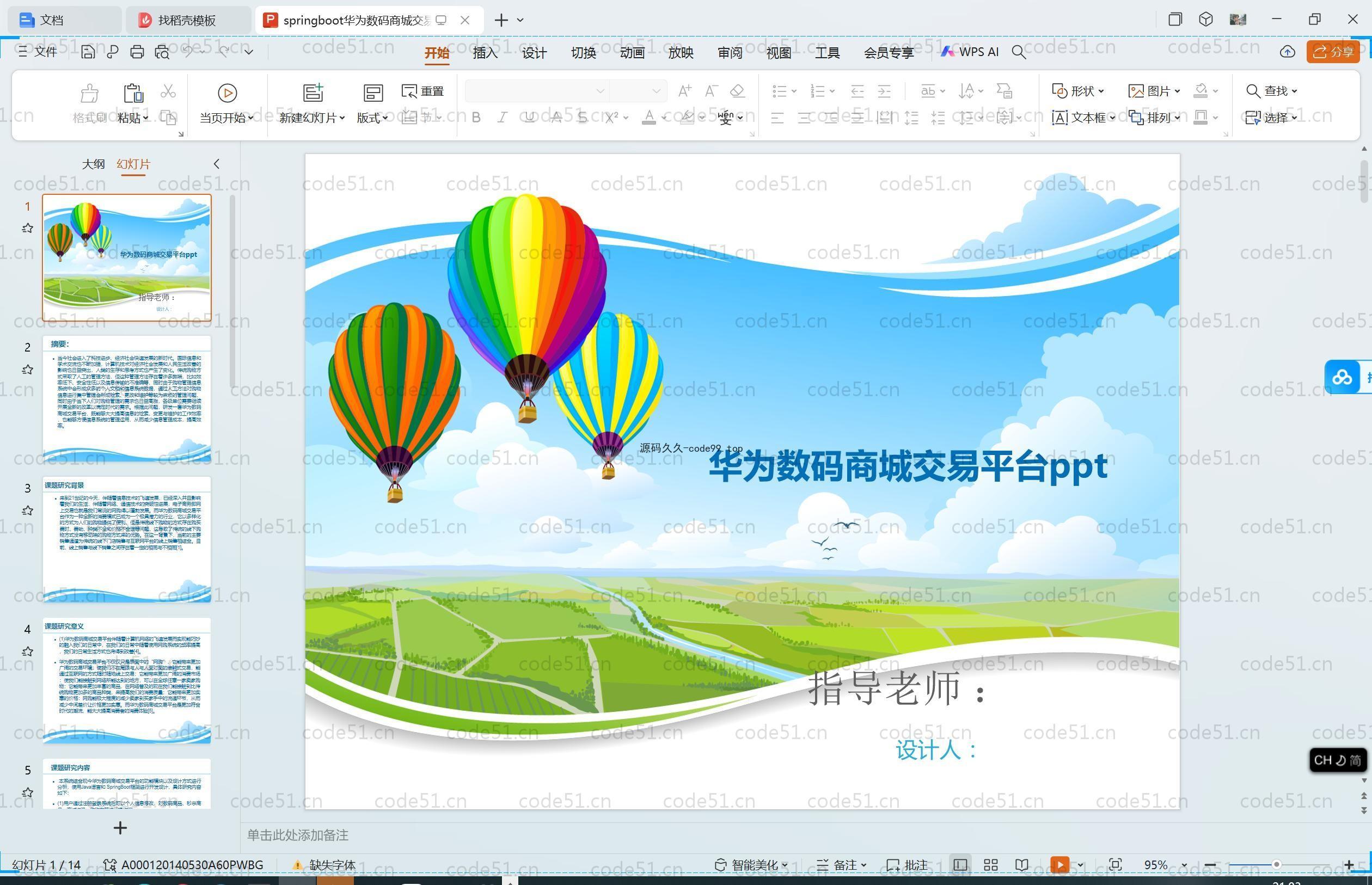
Task: Click the Copy icon beside Paste
Action: tap(168, 118)
